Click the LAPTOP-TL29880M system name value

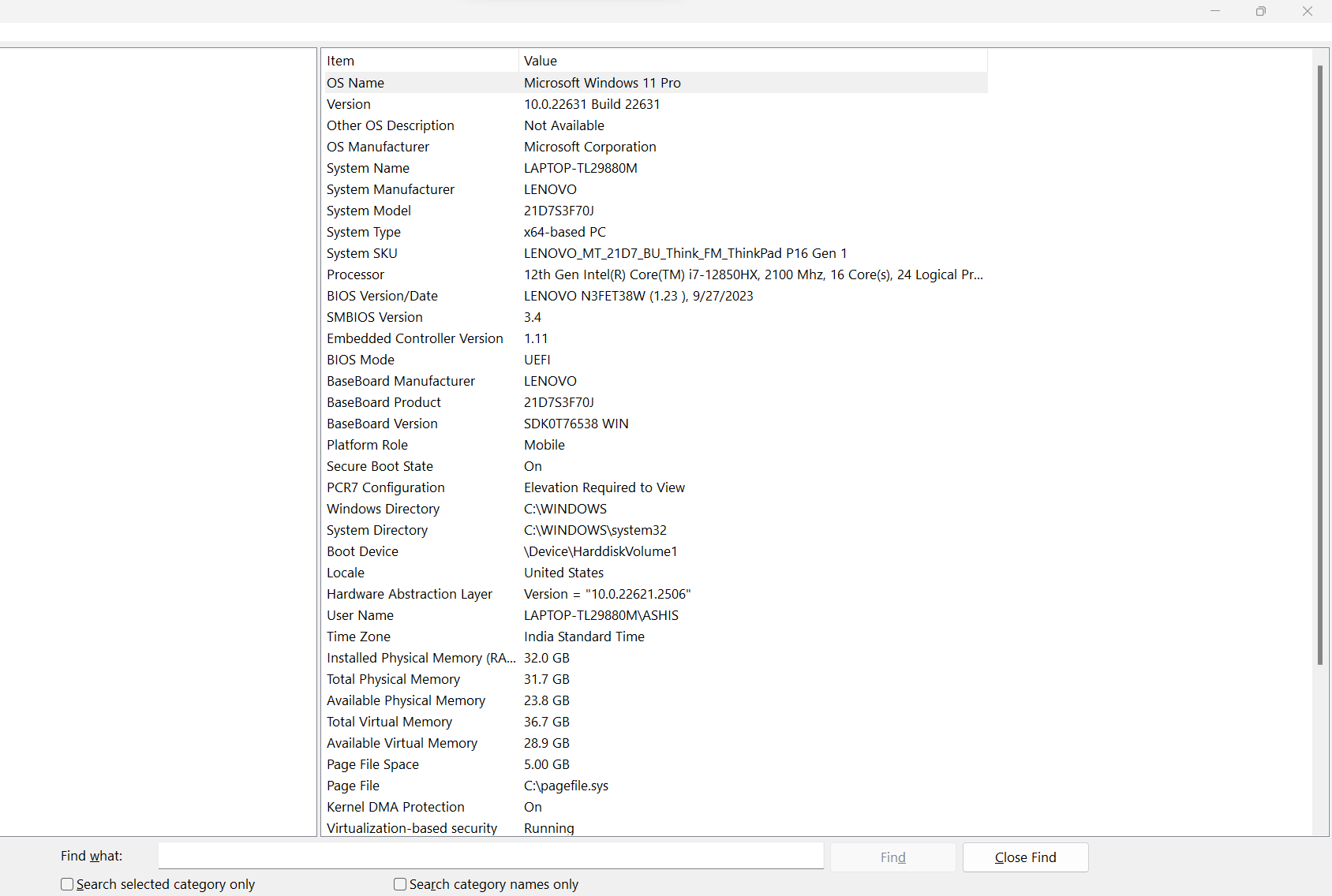pos(581,168)
